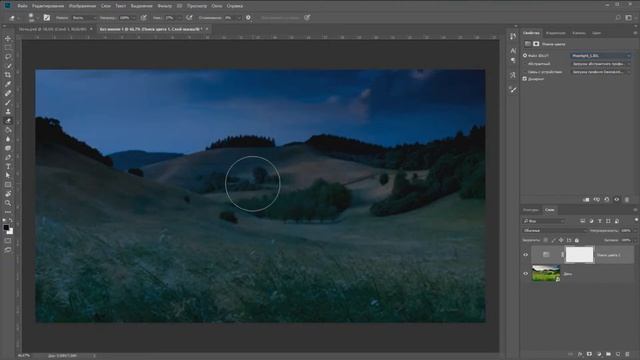Open the search icon at top right
Viewport: 640px width, 360px height.
coord(618,18)
